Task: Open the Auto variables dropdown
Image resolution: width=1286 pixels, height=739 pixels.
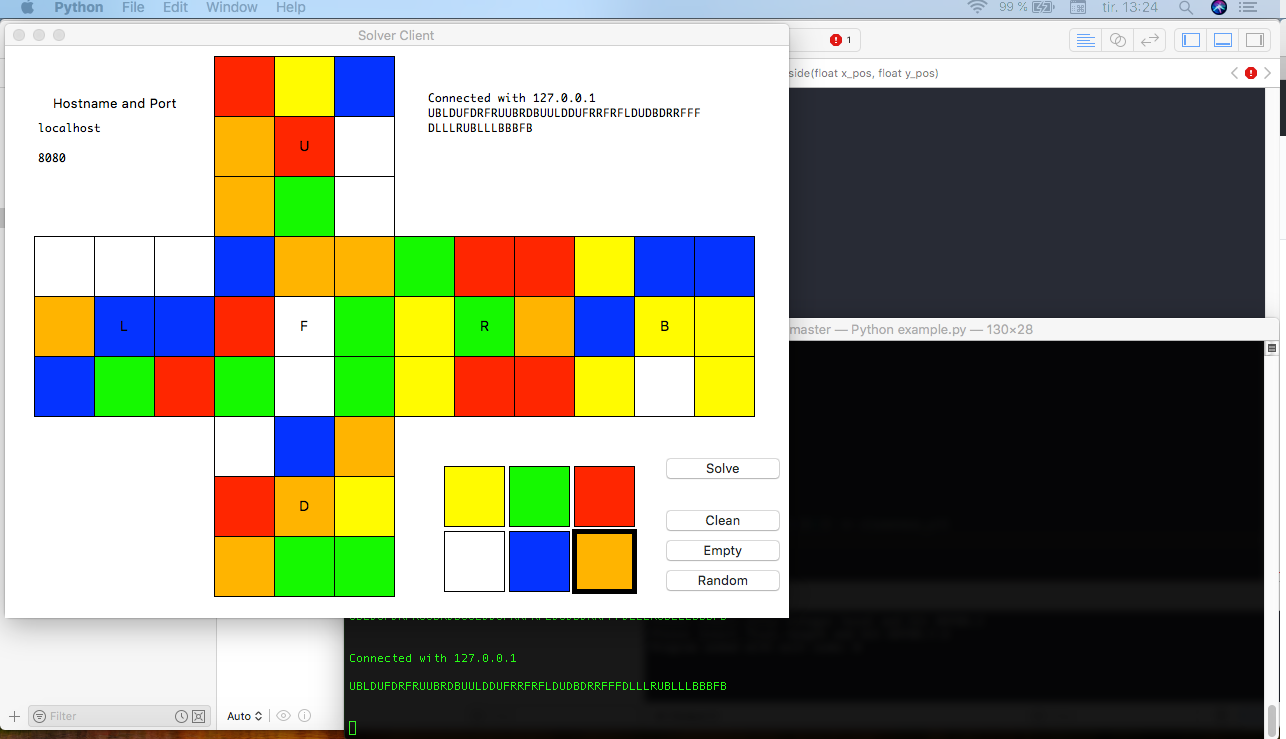Action: pyautogui.click(x=244, y=716)
